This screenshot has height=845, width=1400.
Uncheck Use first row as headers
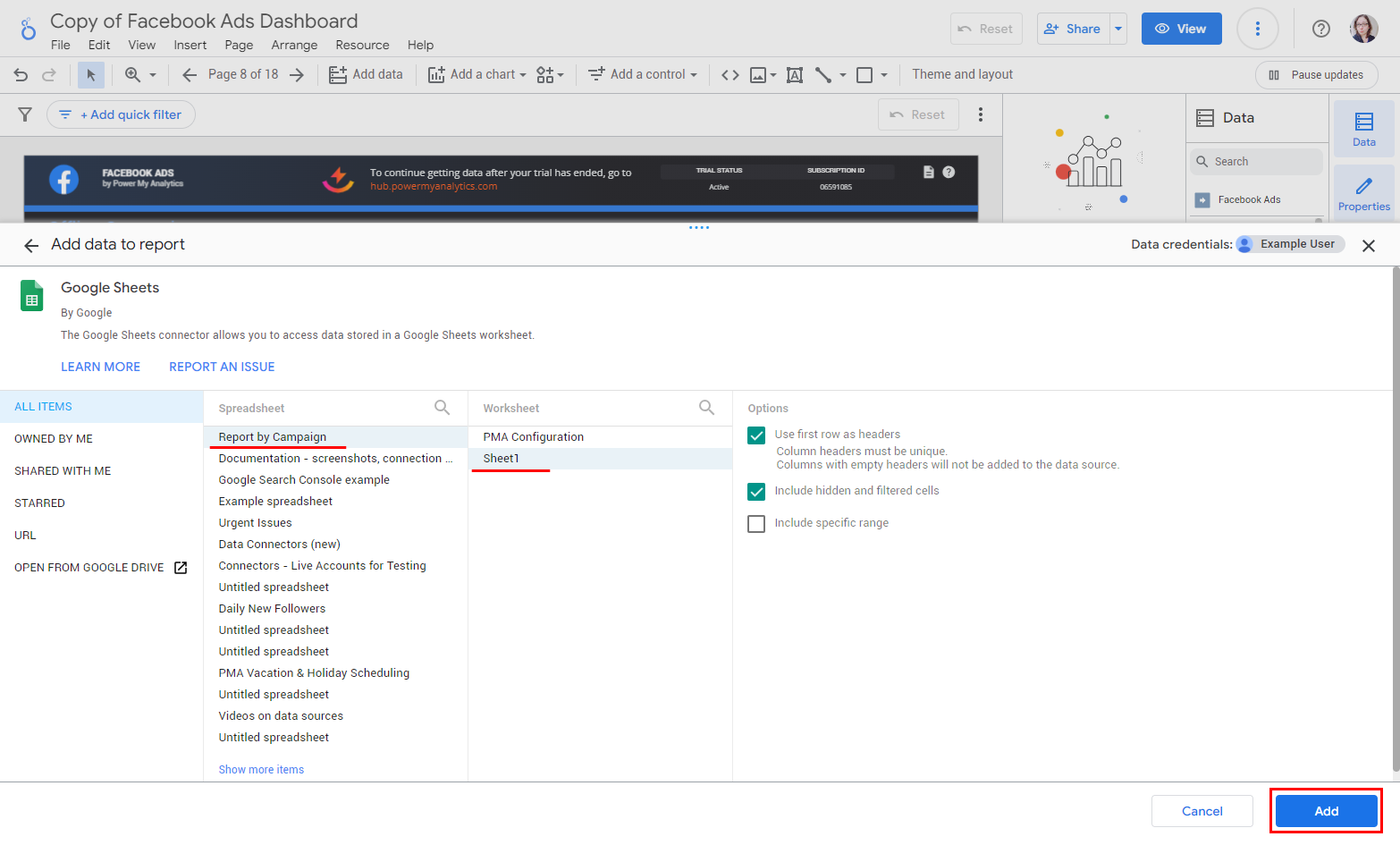[x=756, y=435]
